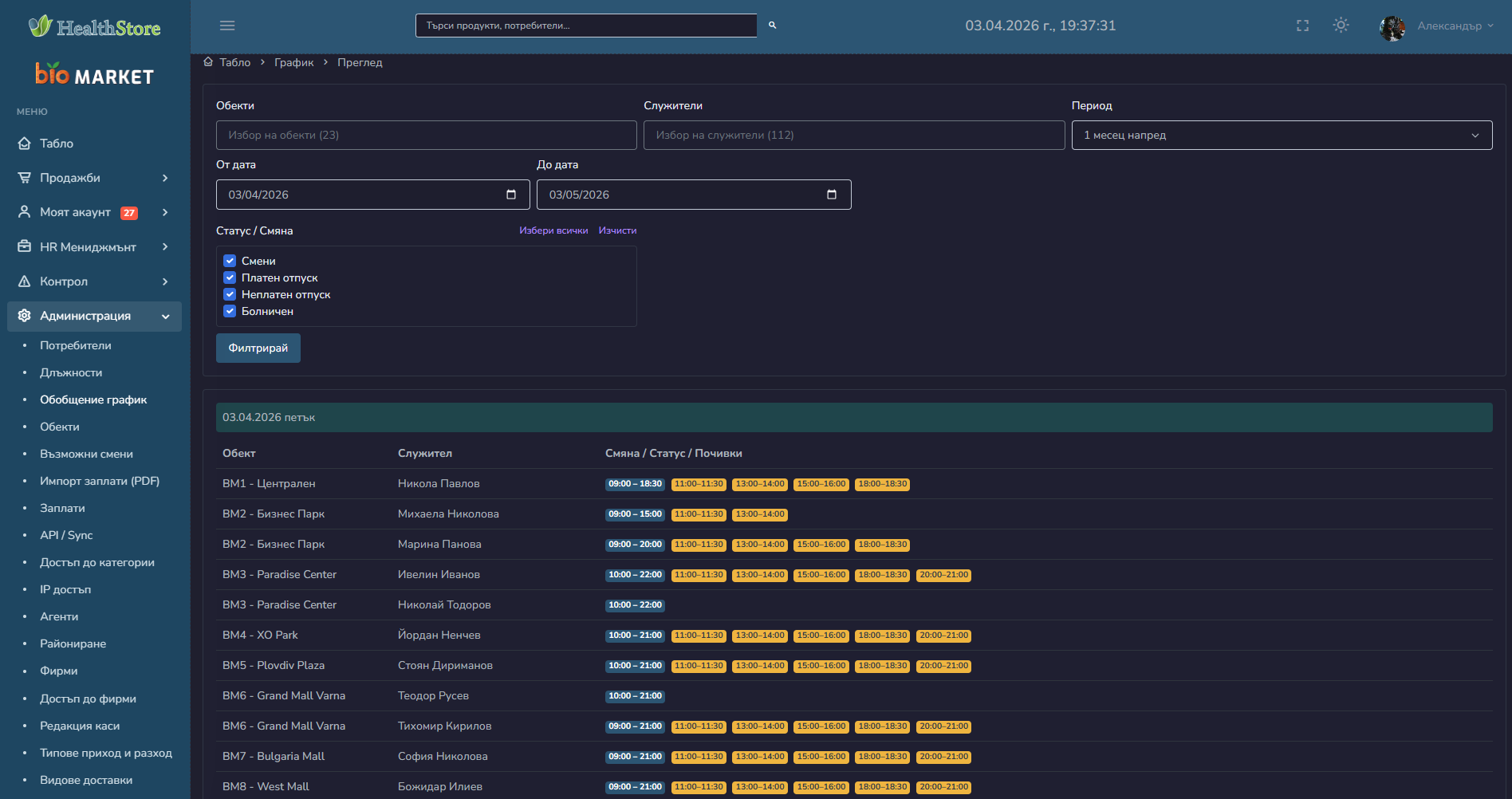
Task: Click the От дата date field
Action: [373, 195]
